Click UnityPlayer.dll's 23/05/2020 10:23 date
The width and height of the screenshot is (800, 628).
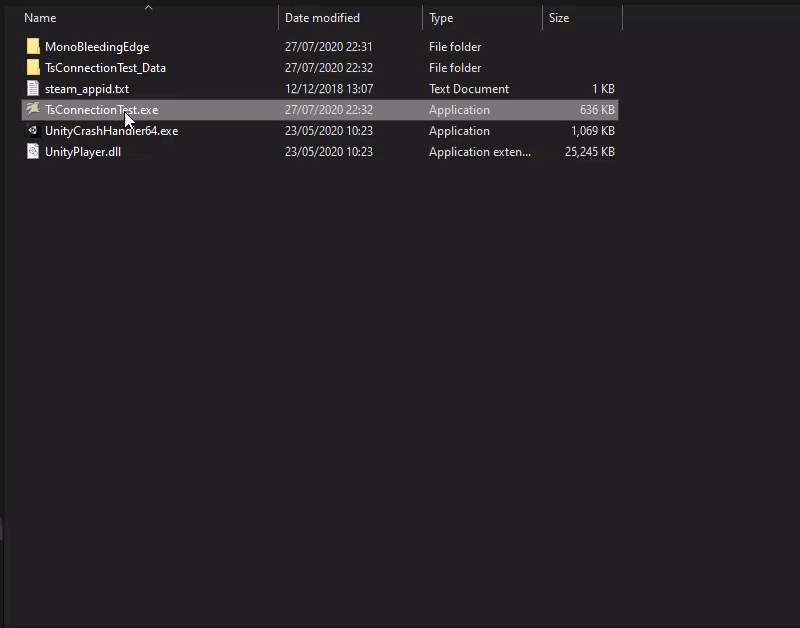329,152
